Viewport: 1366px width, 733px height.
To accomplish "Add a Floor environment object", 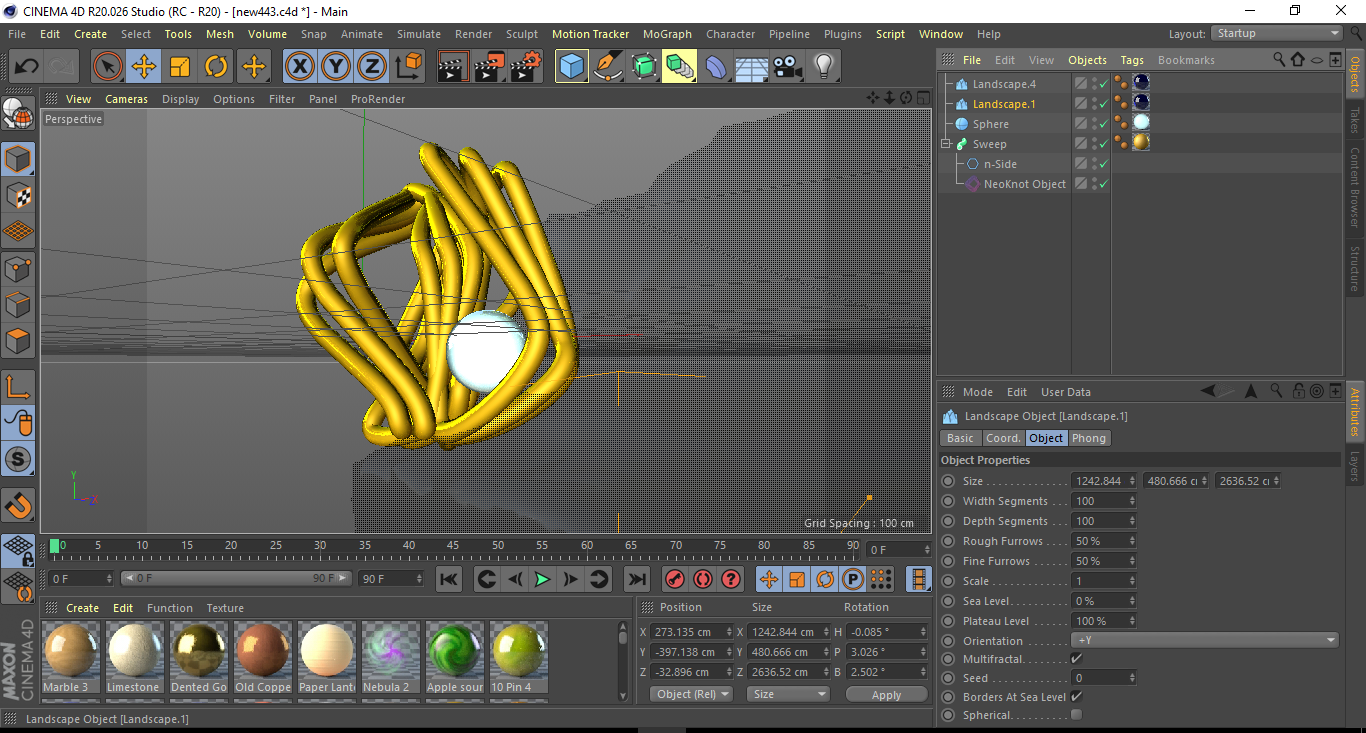I will pos(751,67).
